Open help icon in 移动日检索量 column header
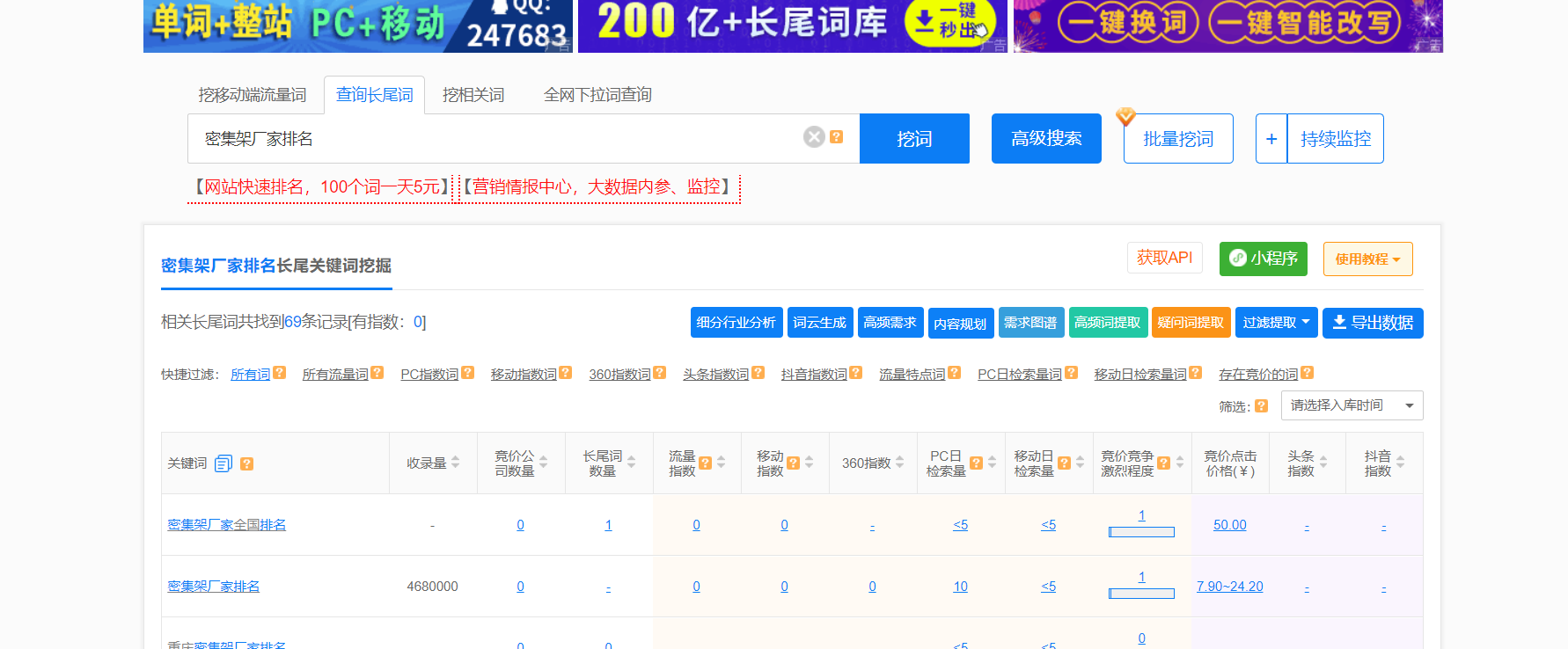Image resolution: width=1568 pixels, height=649 pixels. pos(1064,463)
